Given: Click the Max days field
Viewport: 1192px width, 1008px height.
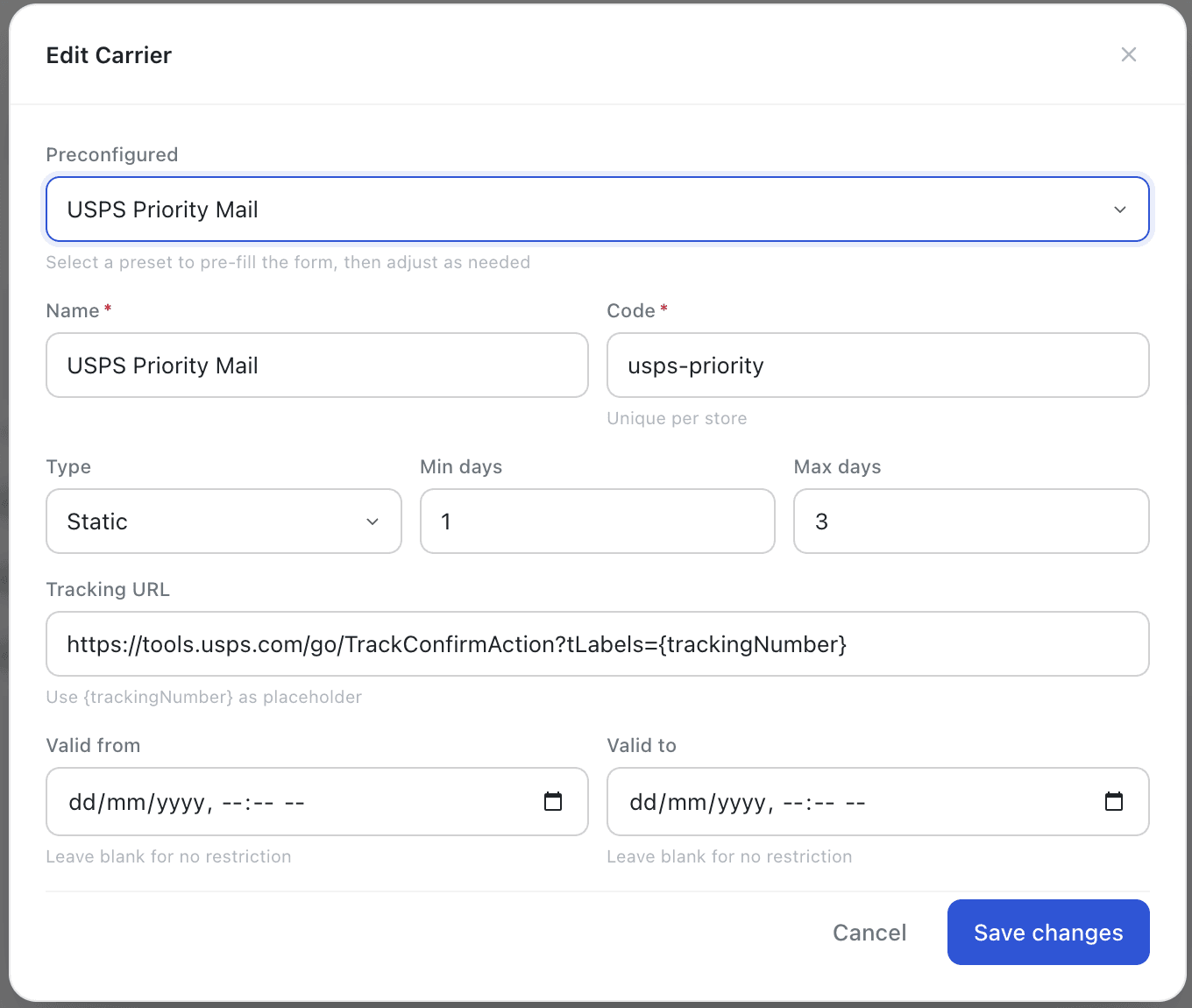Looking at the screenshot, I should pyautogui.click(x=971, y=522).
